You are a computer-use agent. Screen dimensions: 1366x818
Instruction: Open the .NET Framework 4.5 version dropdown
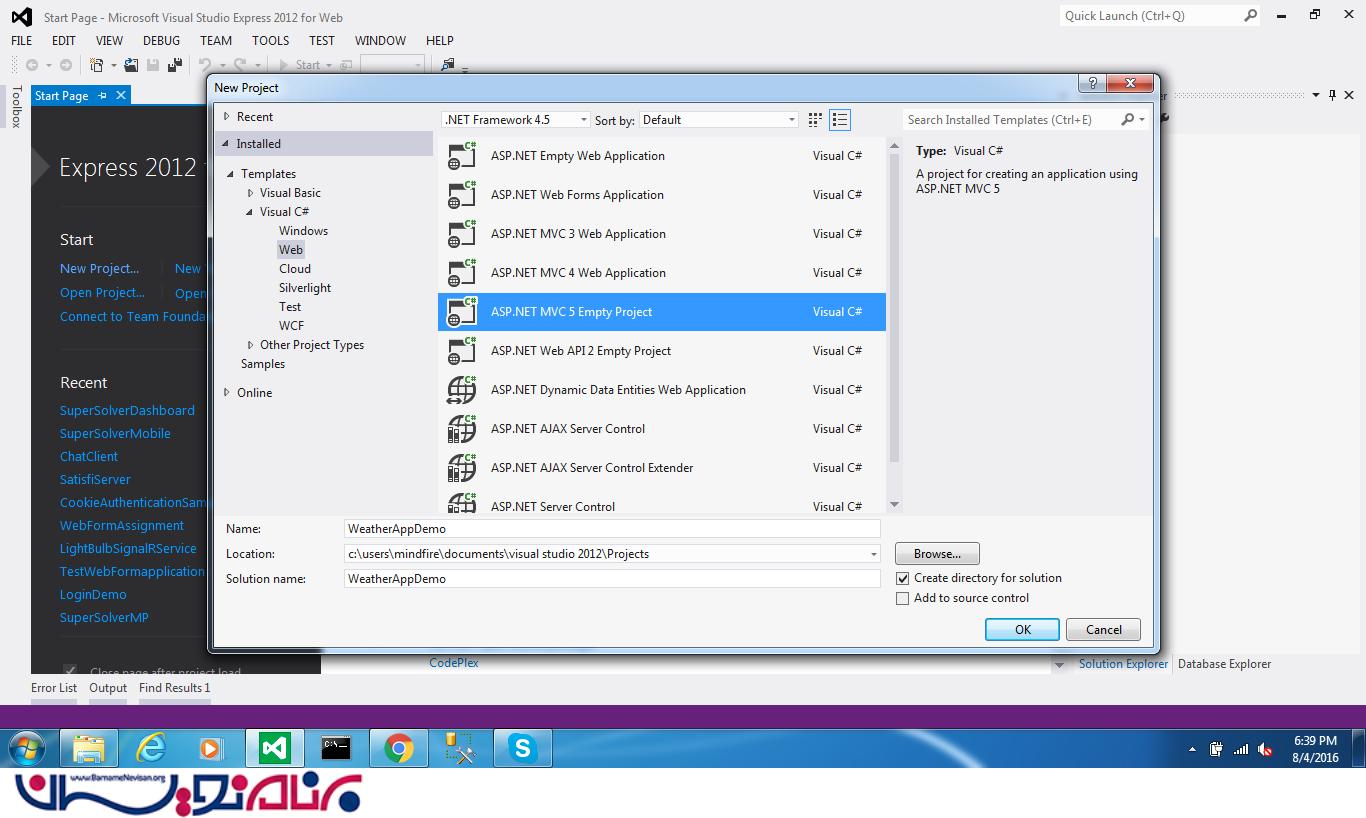pyautogui.click(x=516, y=120)
